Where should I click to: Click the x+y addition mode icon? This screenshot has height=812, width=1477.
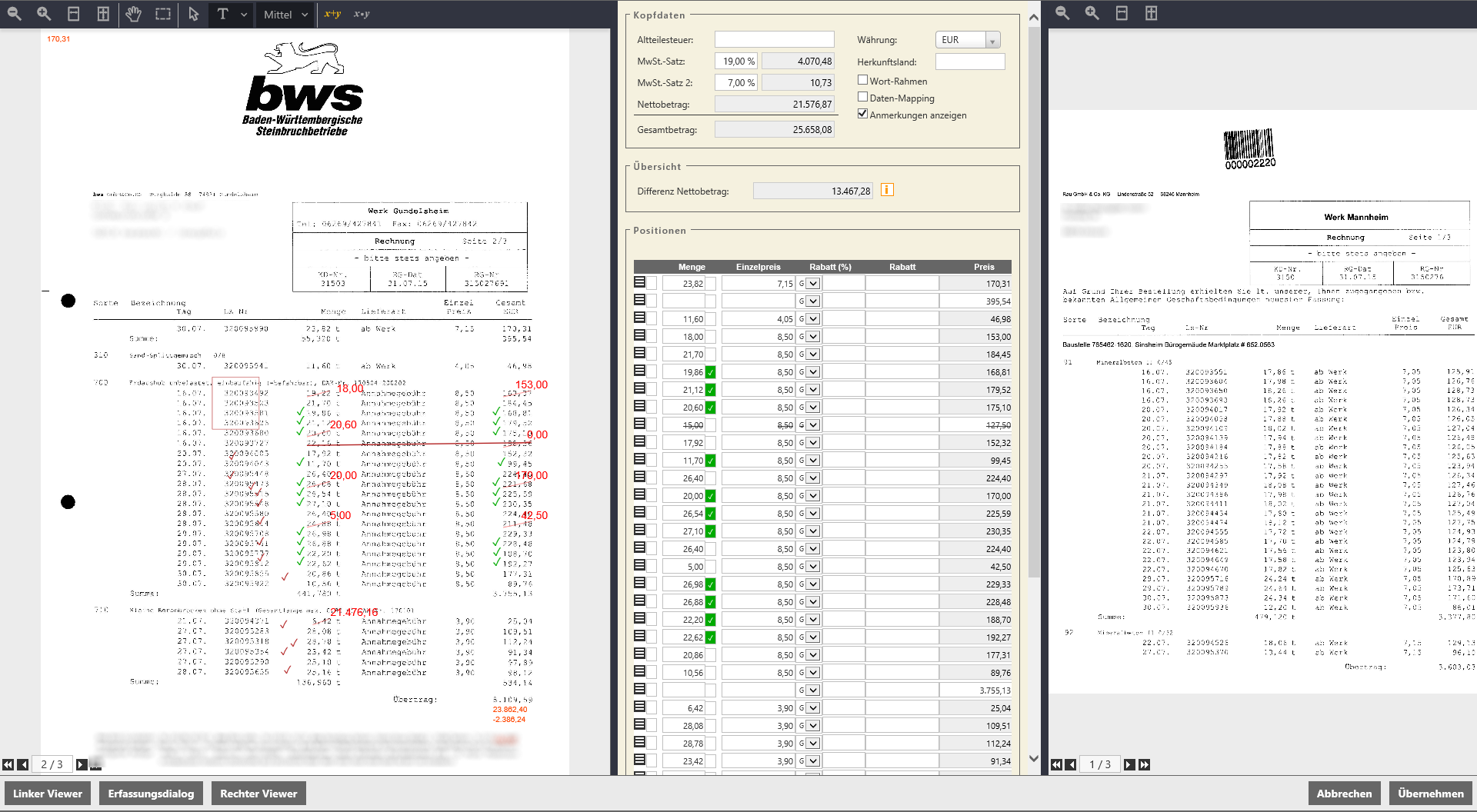click(x=332, y=14)
